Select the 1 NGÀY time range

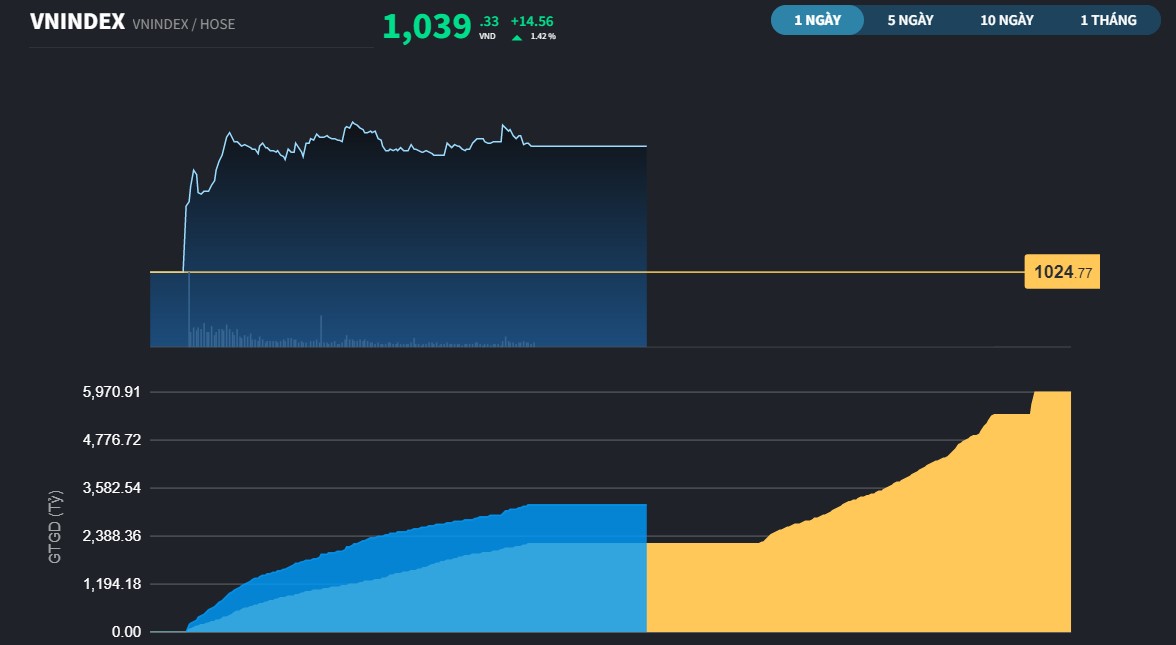816,19
